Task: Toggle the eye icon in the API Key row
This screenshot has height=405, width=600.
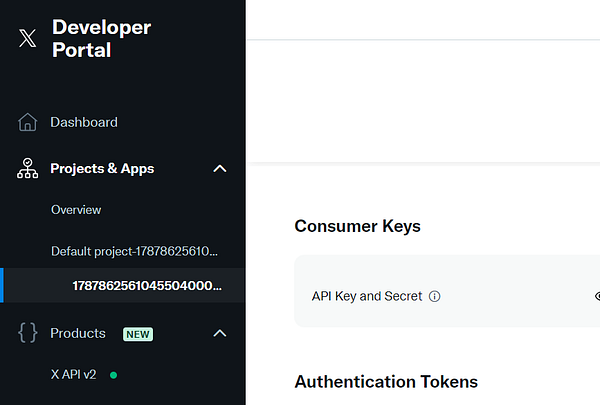Action: click(597, 296)
